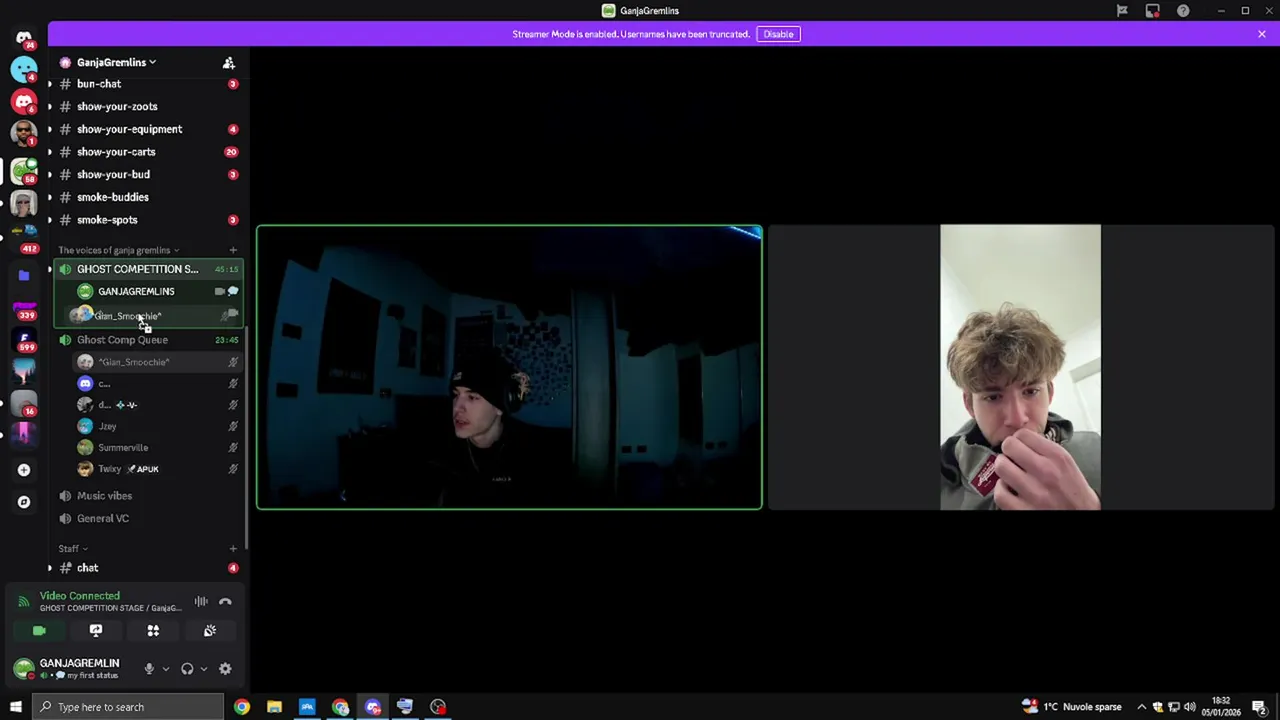Select user Twixy in queue
1280x720 pixels.
(110, 469)
